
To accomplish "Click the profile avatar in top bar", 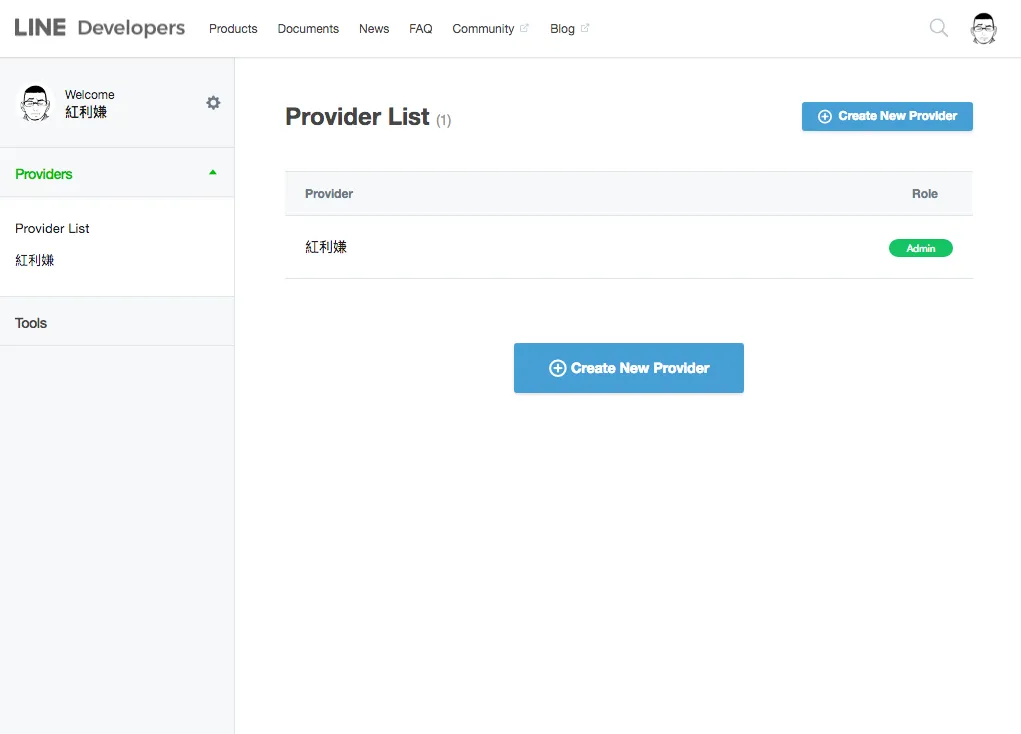I will click(x=984, y=29).
